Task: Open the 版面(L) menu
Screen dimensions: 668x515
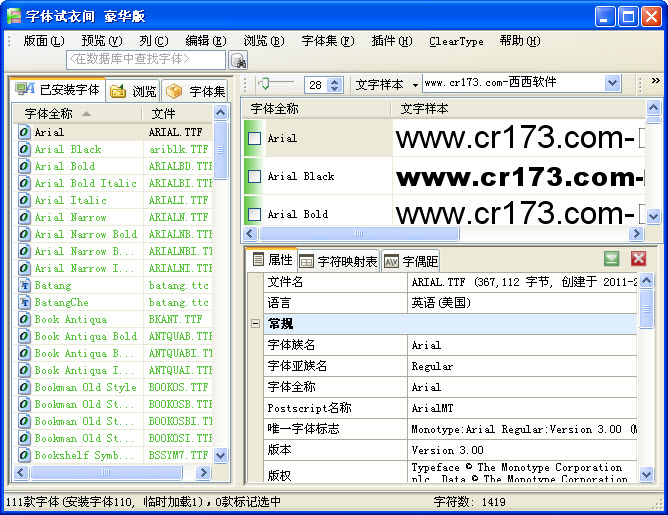Action: [x=43, y=41]
